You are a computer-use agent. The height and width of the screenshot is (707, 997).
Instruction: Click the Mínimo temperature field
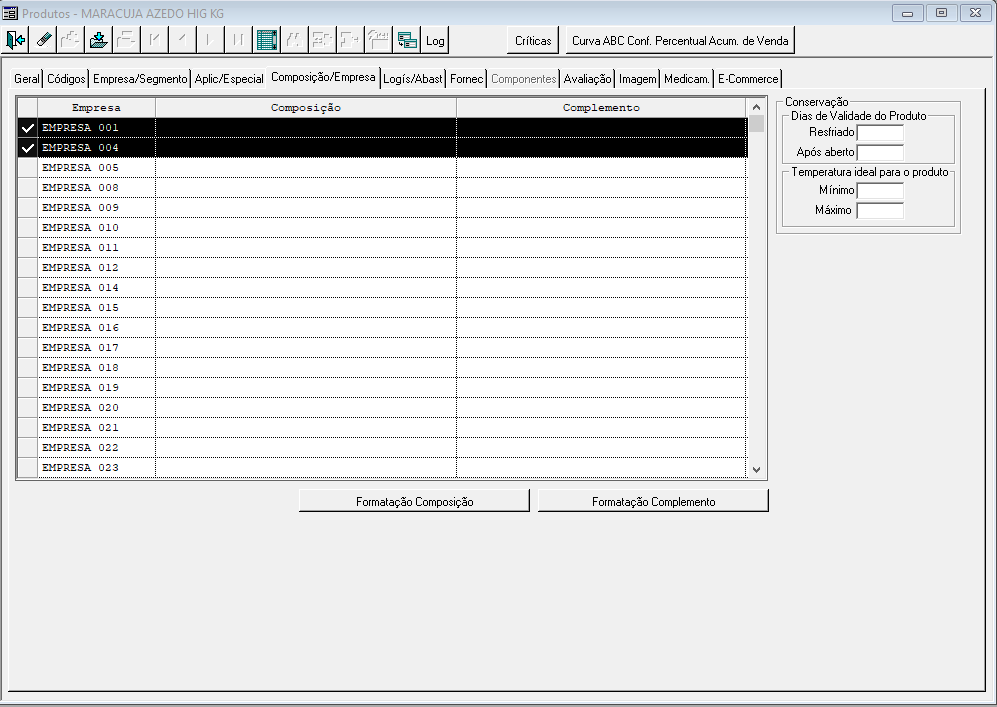coord(880,190)
